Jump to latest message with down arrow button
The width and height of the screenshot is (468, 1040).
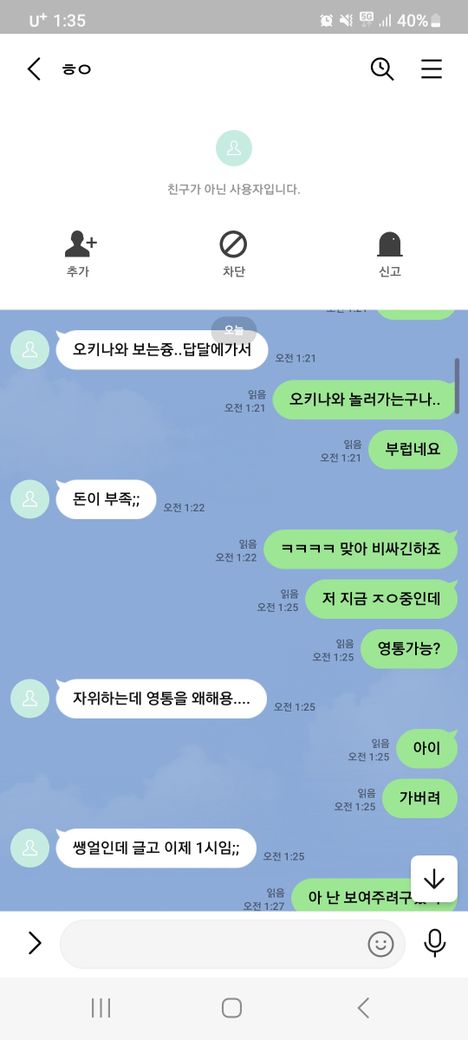pos(434,879)
